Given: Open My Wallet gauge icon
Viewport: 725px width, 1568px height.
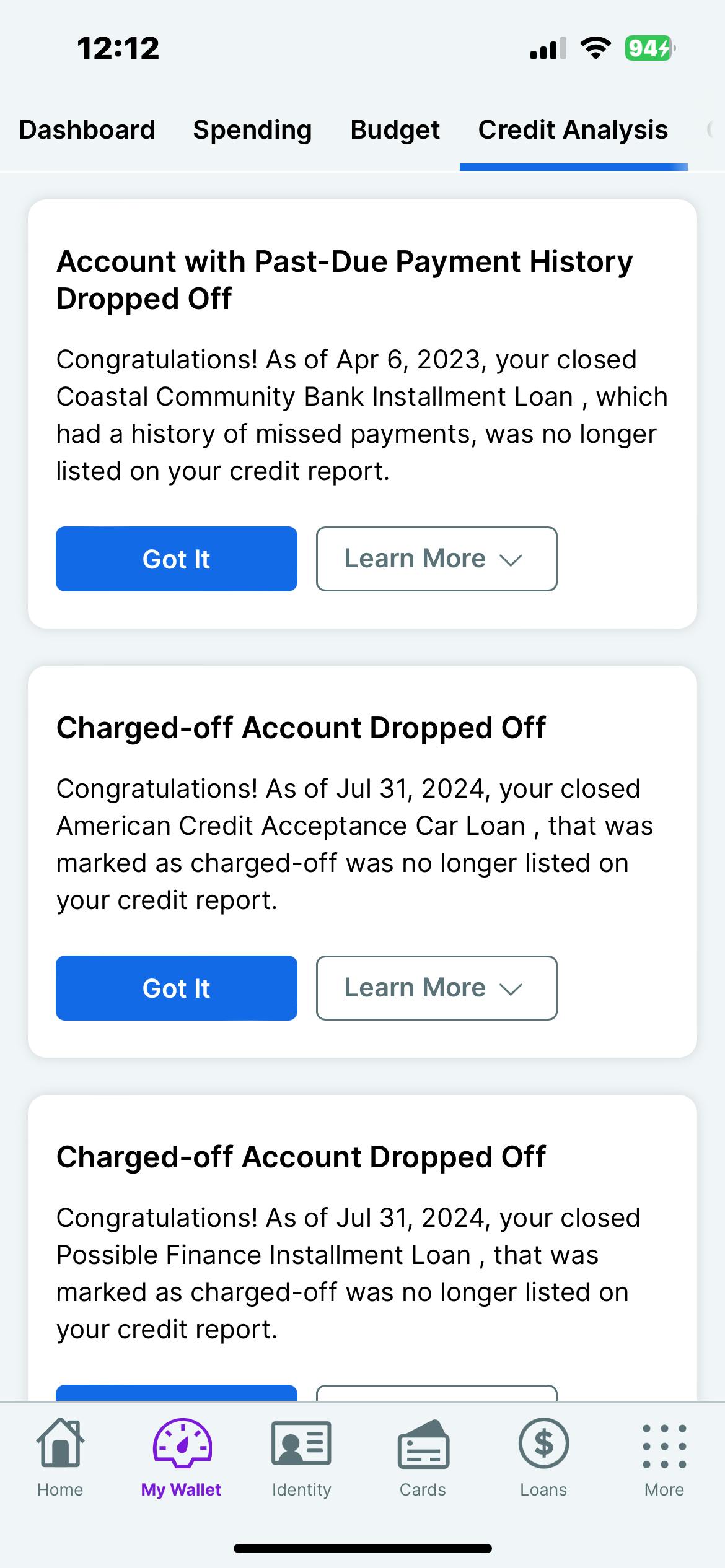Looking at the screenshot, I should [182, 1443].
